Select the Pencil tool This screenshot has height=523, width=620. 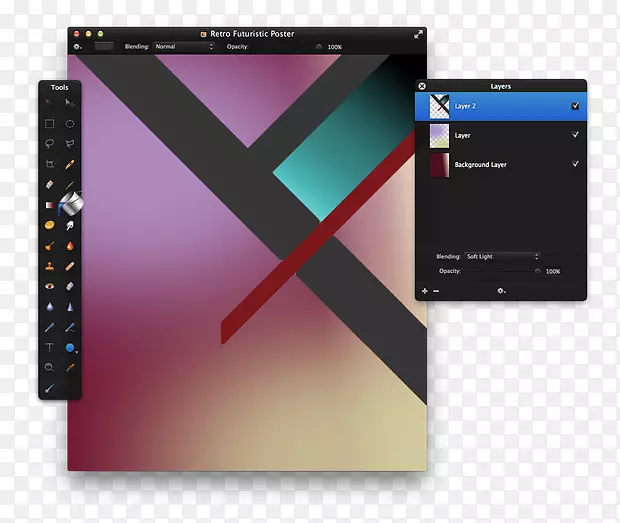(70, 164)
